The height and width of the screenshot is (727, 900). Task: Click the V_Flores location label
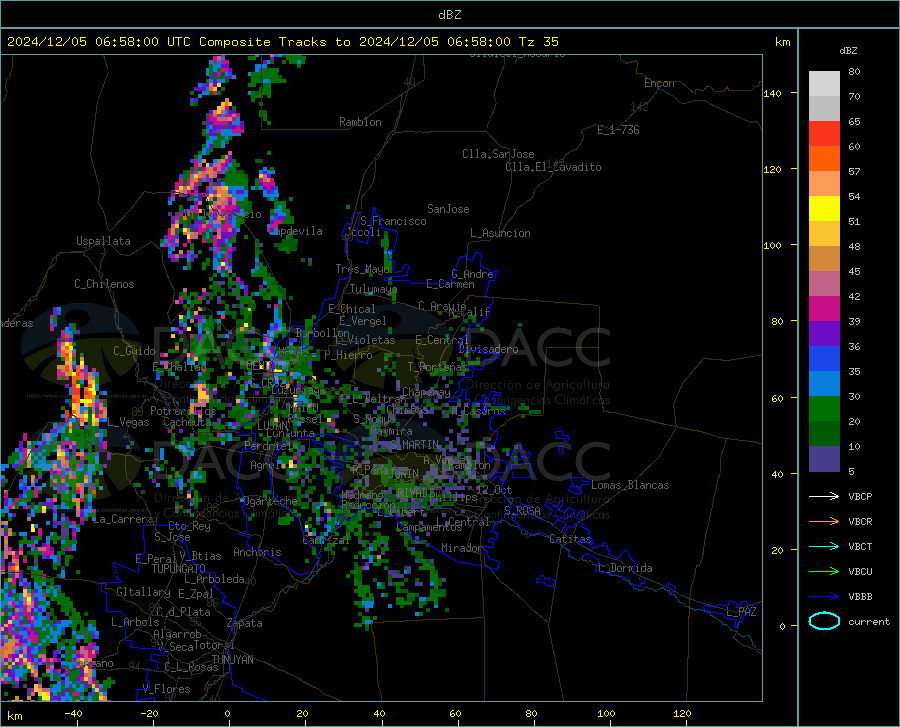click(x=166, y=689)
